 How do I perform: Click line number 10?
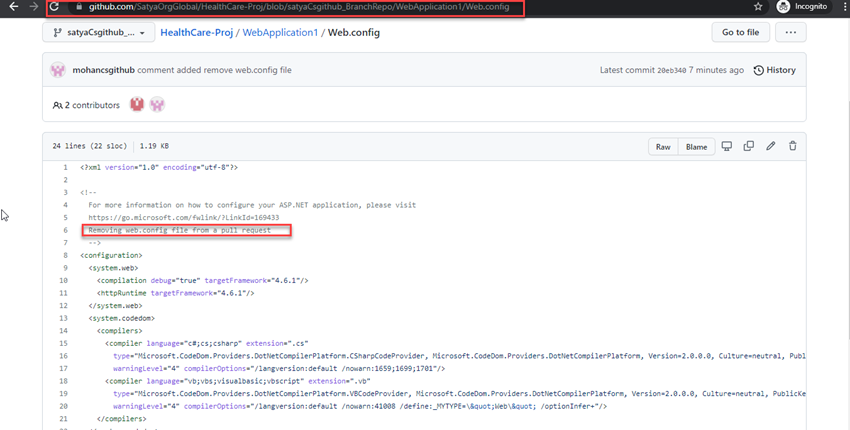tap(64, 281)
